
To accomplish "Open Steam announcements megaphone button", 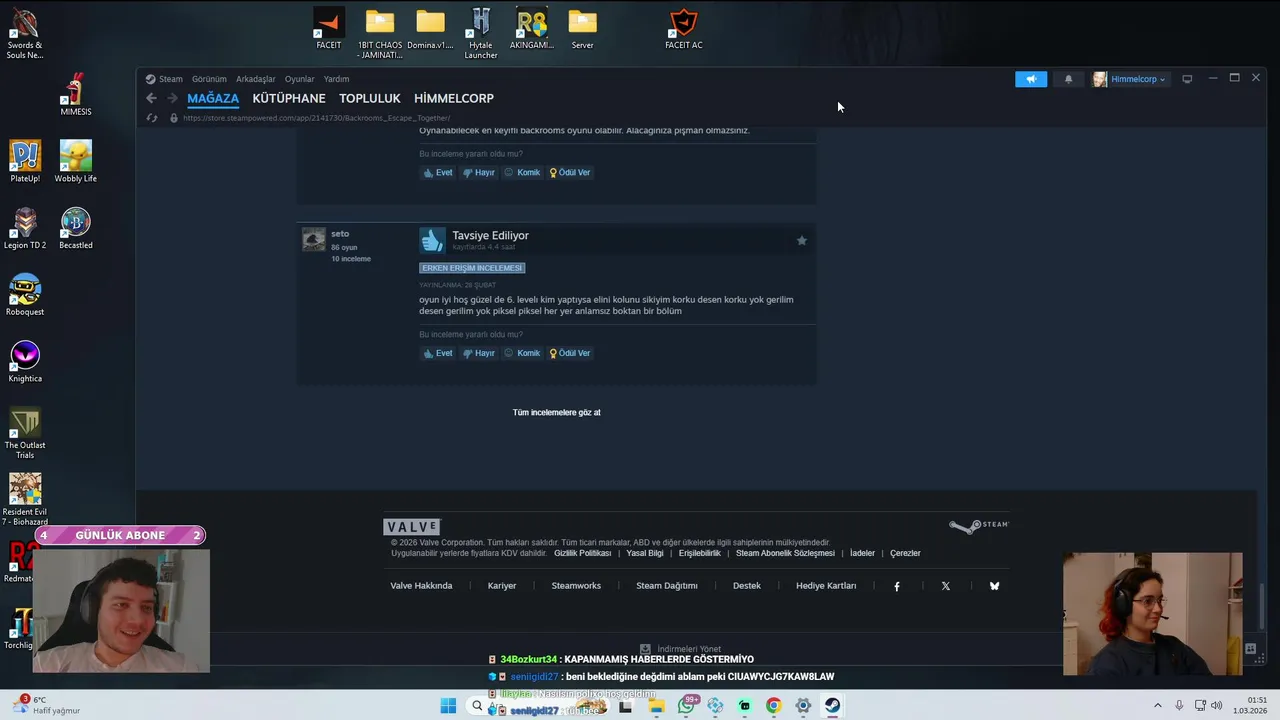I will [1031, 79].
